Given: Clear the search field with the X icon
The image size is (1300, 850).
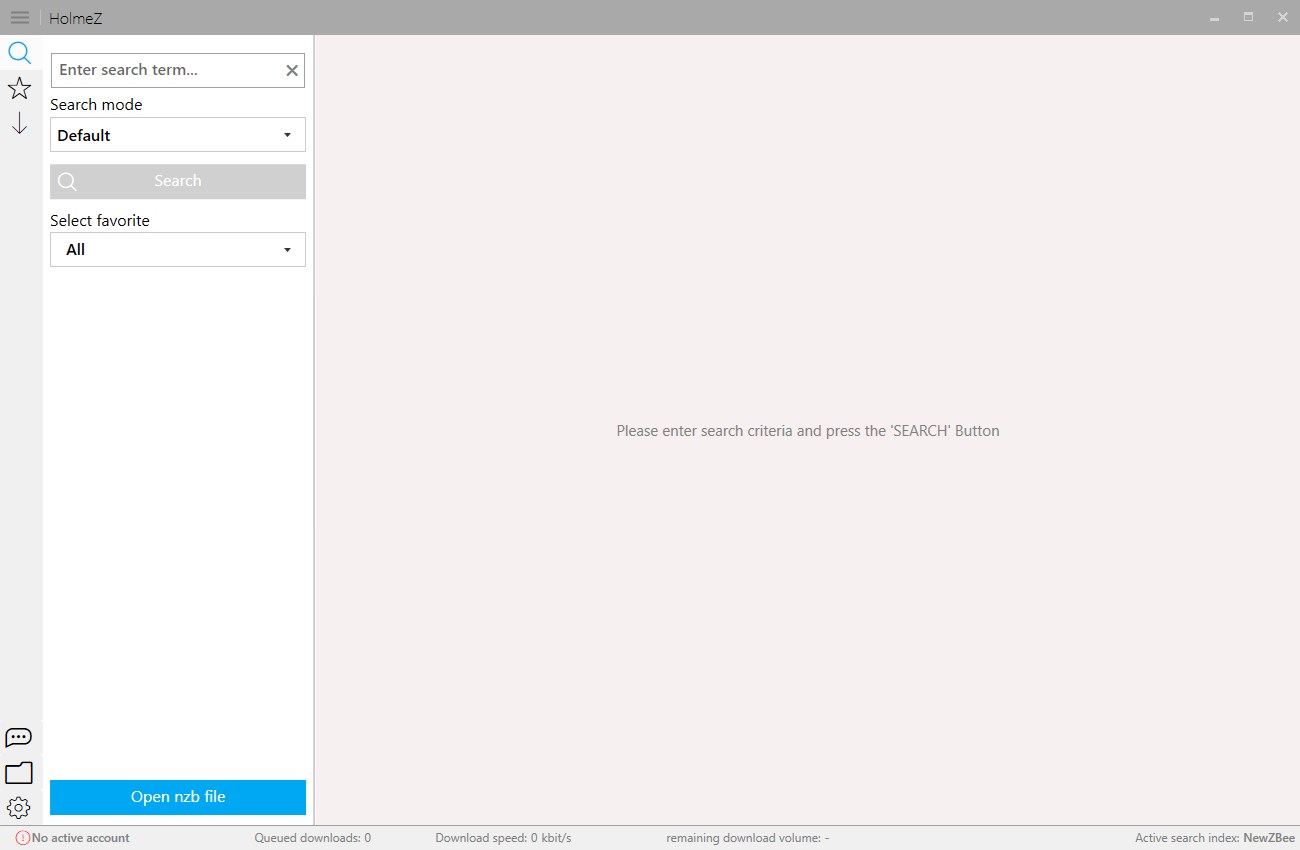Looking at the screenshot, I should click(x=291, y=70).
